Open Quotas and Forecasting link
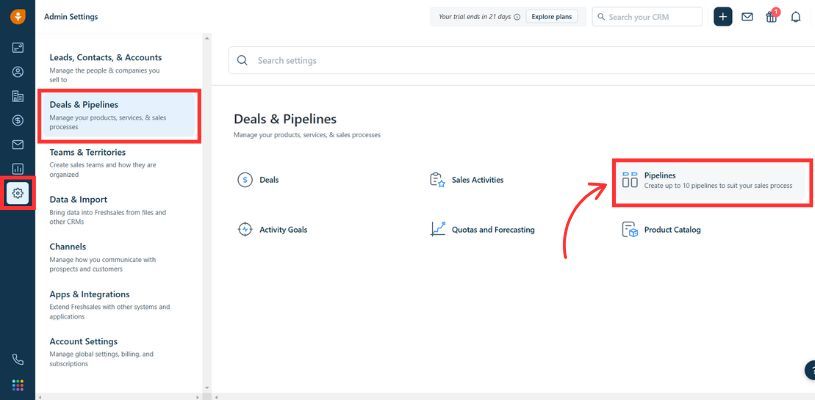This screenshot has width=815, height=400. (x=493, y=230)
